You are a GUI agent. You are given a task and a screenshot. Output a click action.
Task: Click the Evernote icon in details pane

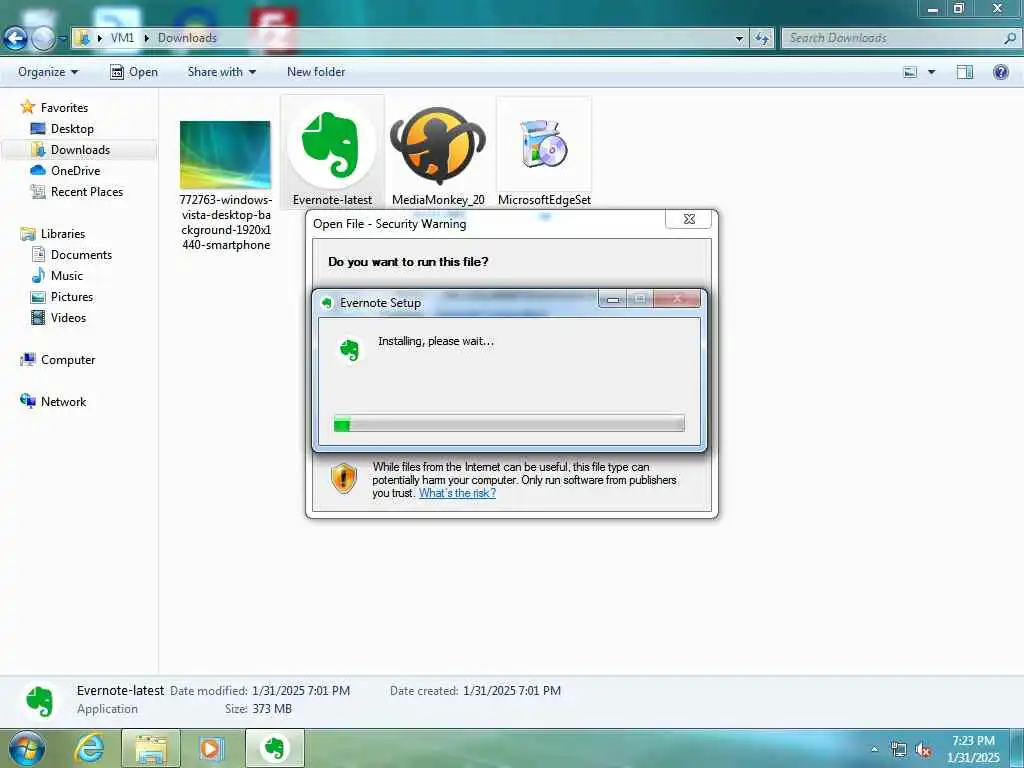pyautogui.click(x=39, y=701)
